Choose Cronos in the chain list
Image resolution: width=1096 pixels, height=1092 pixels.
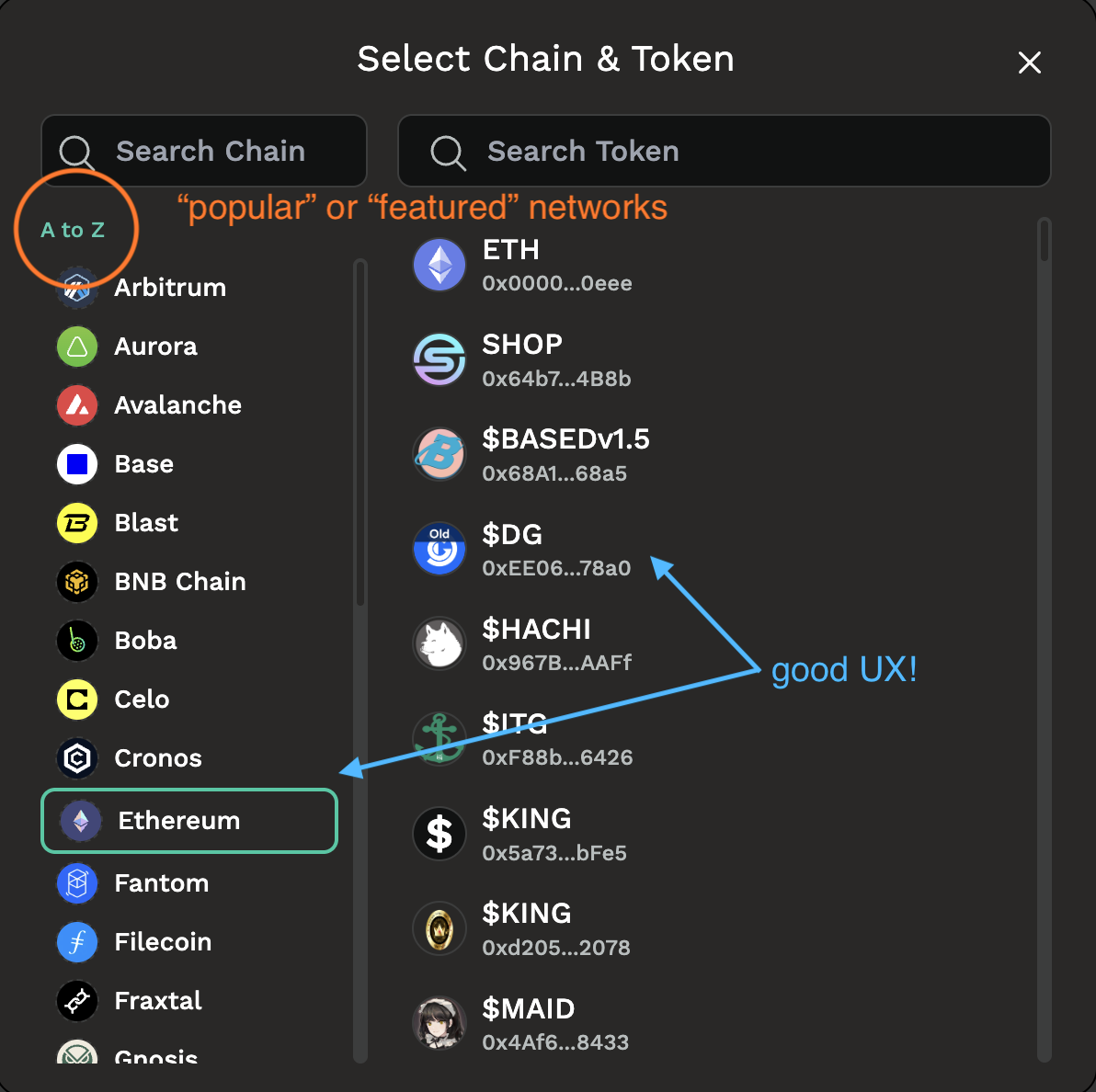157,758
